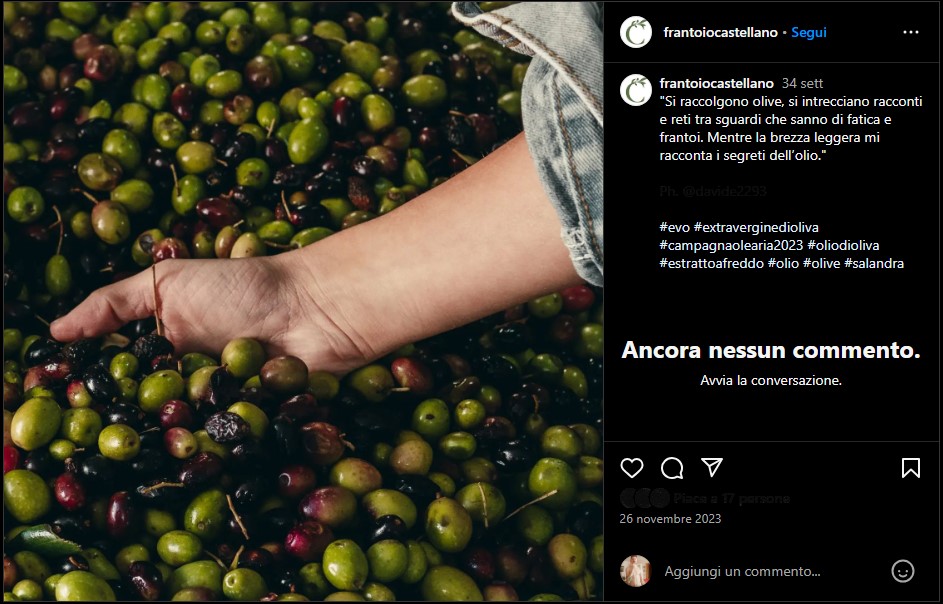Image resolution: width=943 pixels, height=604 pixels.
Task: Click frantoiocastellano avatar beside caption
Action: point(636,90)
